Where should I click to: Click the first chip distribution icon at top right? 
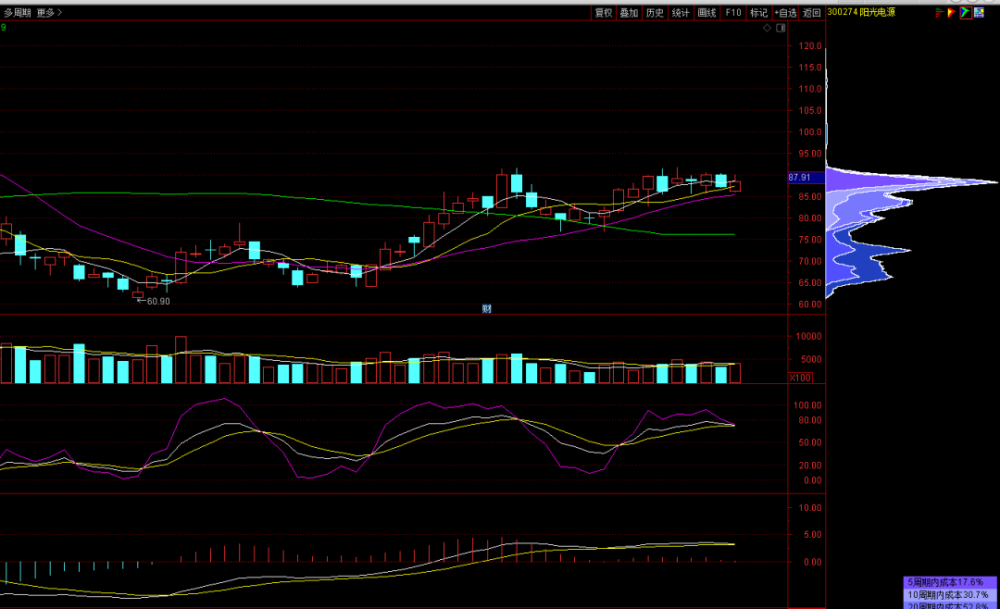940,13
